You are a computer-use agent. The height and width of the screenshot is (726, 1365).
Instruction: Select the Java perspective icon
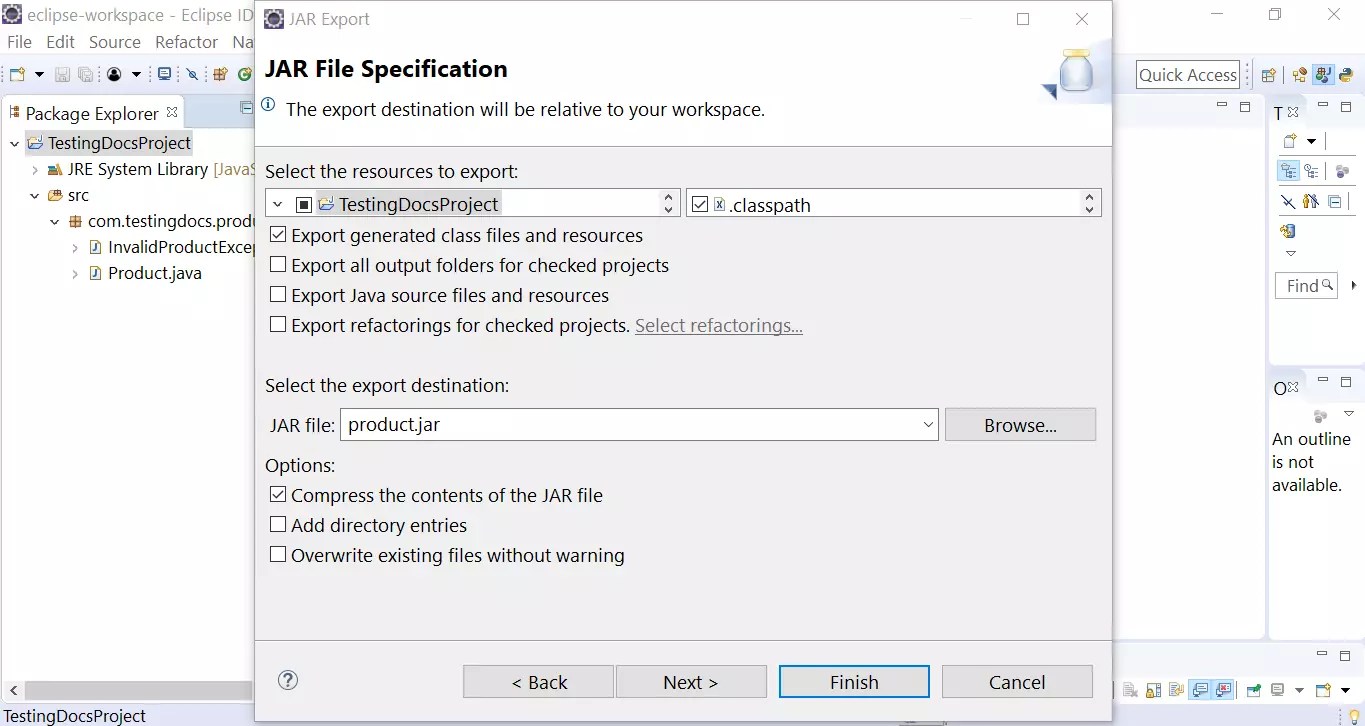pyautogui.click(x=1323, y=74)
